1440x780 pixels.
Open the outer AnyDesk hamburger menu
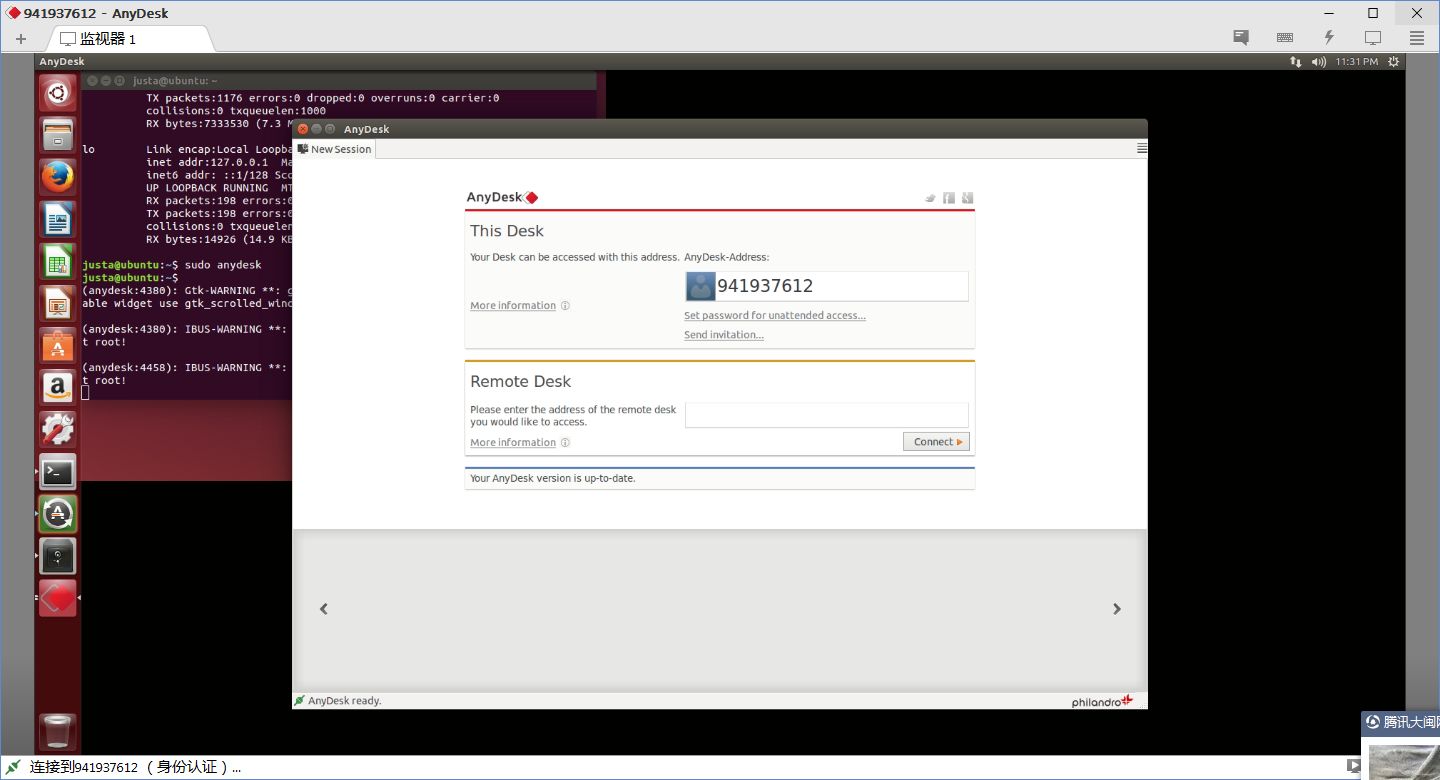point(1417,38)
